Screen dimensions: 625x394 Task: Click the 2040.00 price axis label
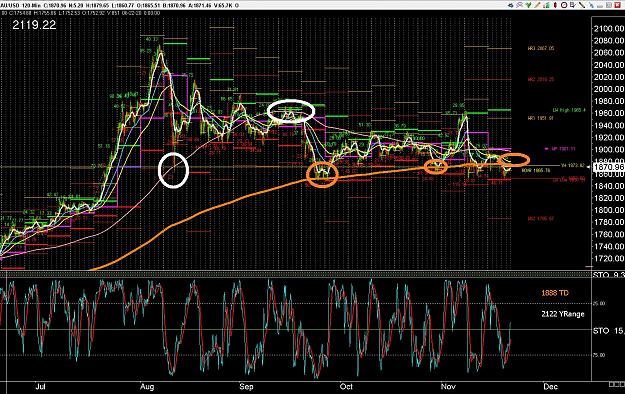pyautogui.click(x=609, y=65)
